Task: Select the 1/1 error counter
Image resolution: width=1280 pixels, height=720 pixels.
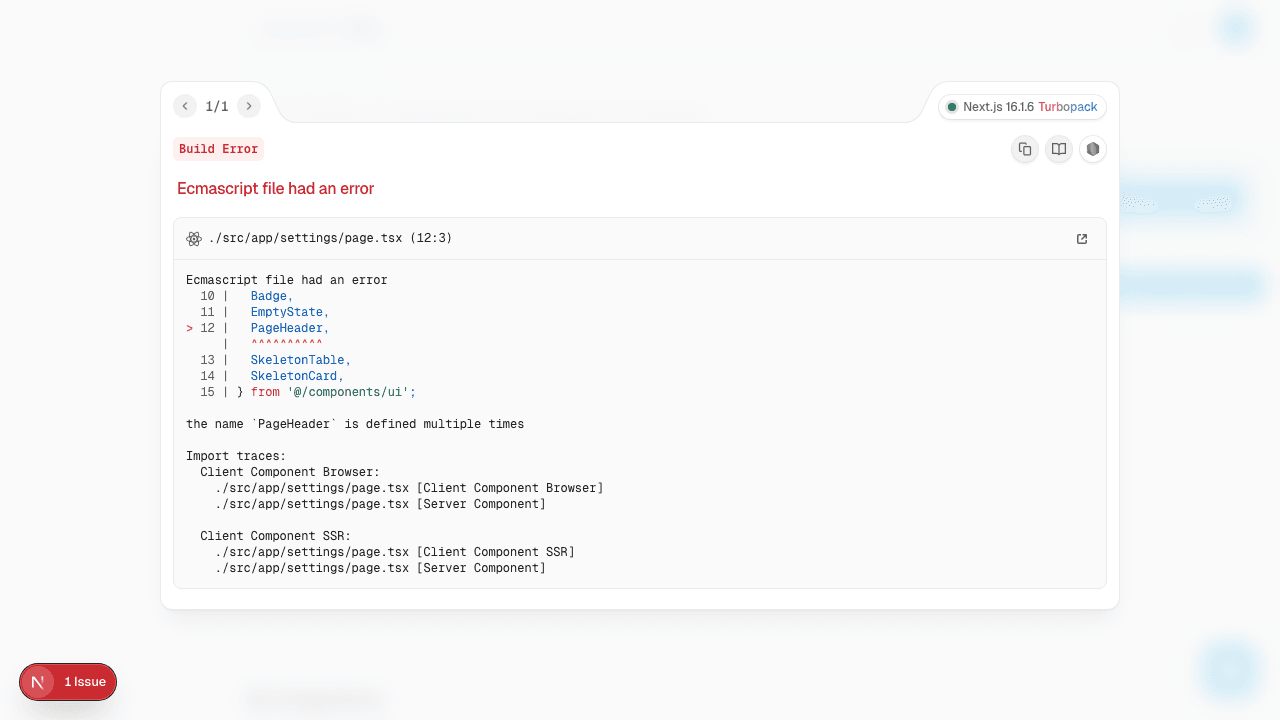Action: (x=216, y=105)
